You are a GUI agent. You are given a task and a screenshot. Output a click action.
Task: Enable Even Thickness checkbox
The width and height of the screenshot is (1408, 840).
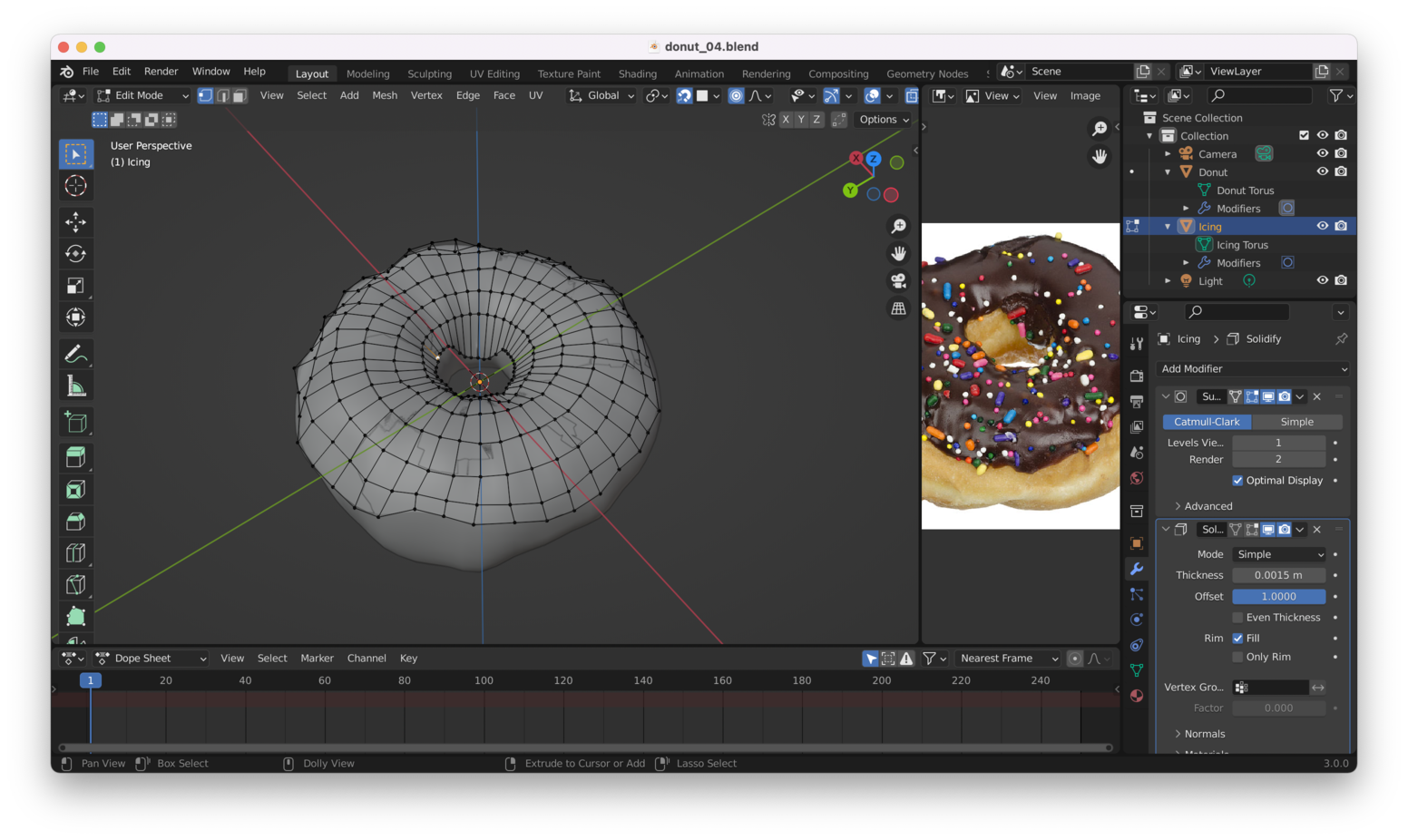(x=1237, y=618)
